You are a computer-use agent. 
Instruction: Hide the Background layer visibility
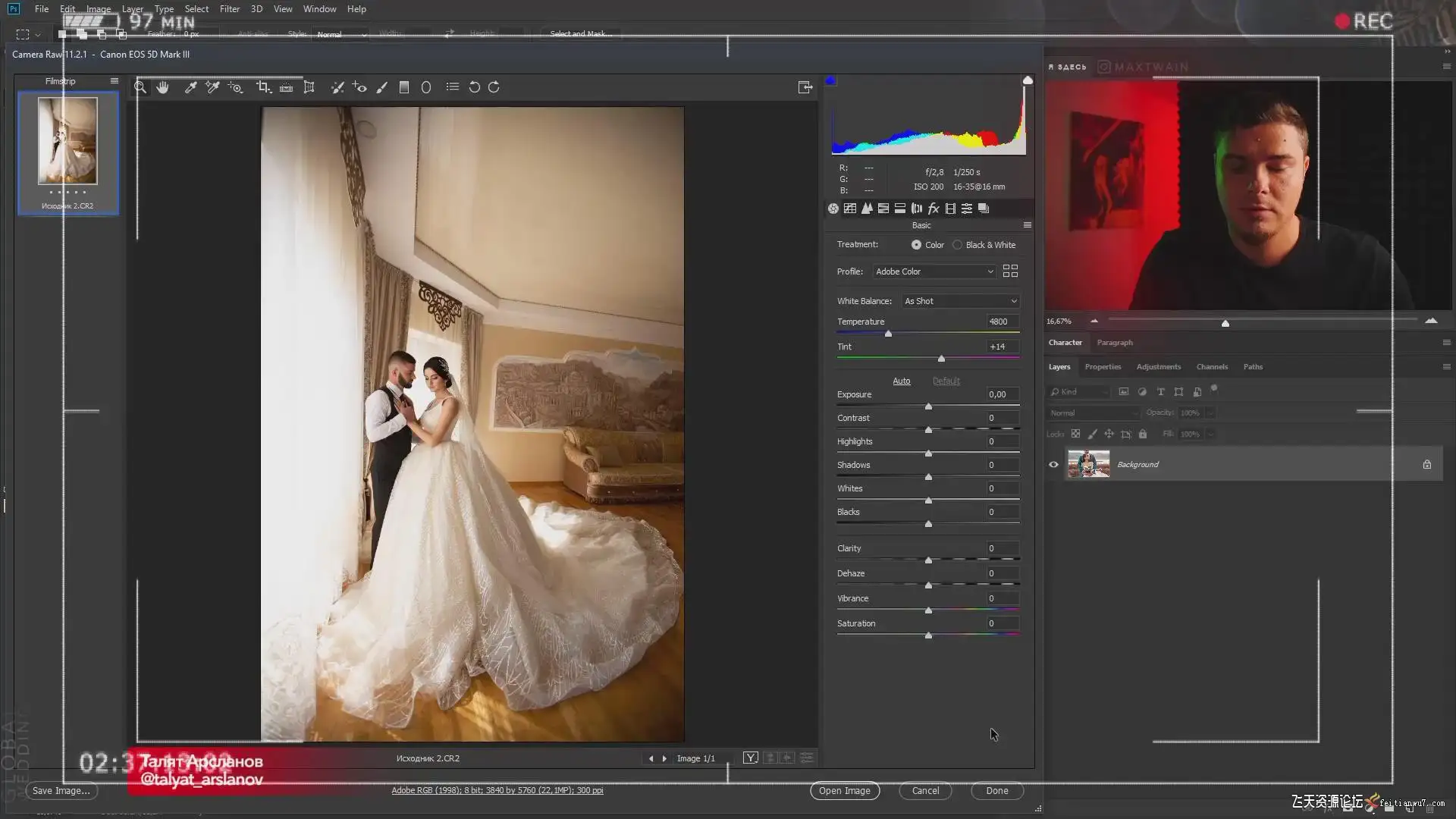coord(1053,465)
